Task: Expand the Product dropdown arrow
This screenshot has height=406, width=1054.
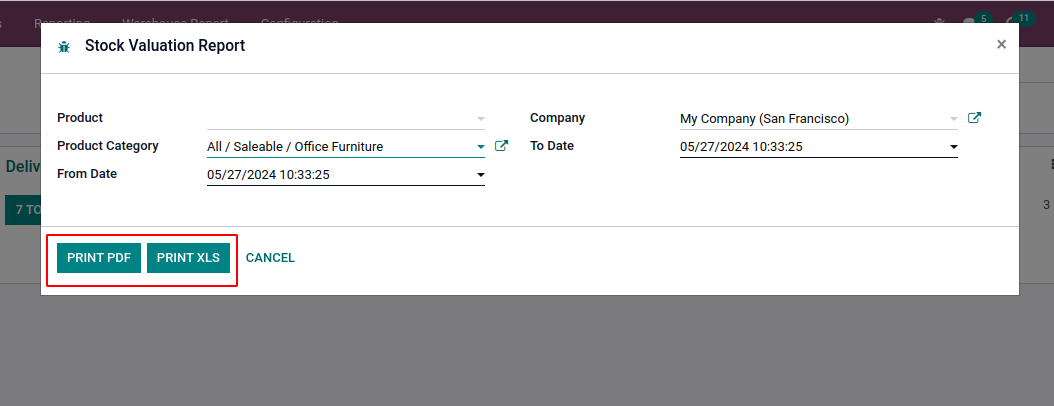Action: (481, 119)
